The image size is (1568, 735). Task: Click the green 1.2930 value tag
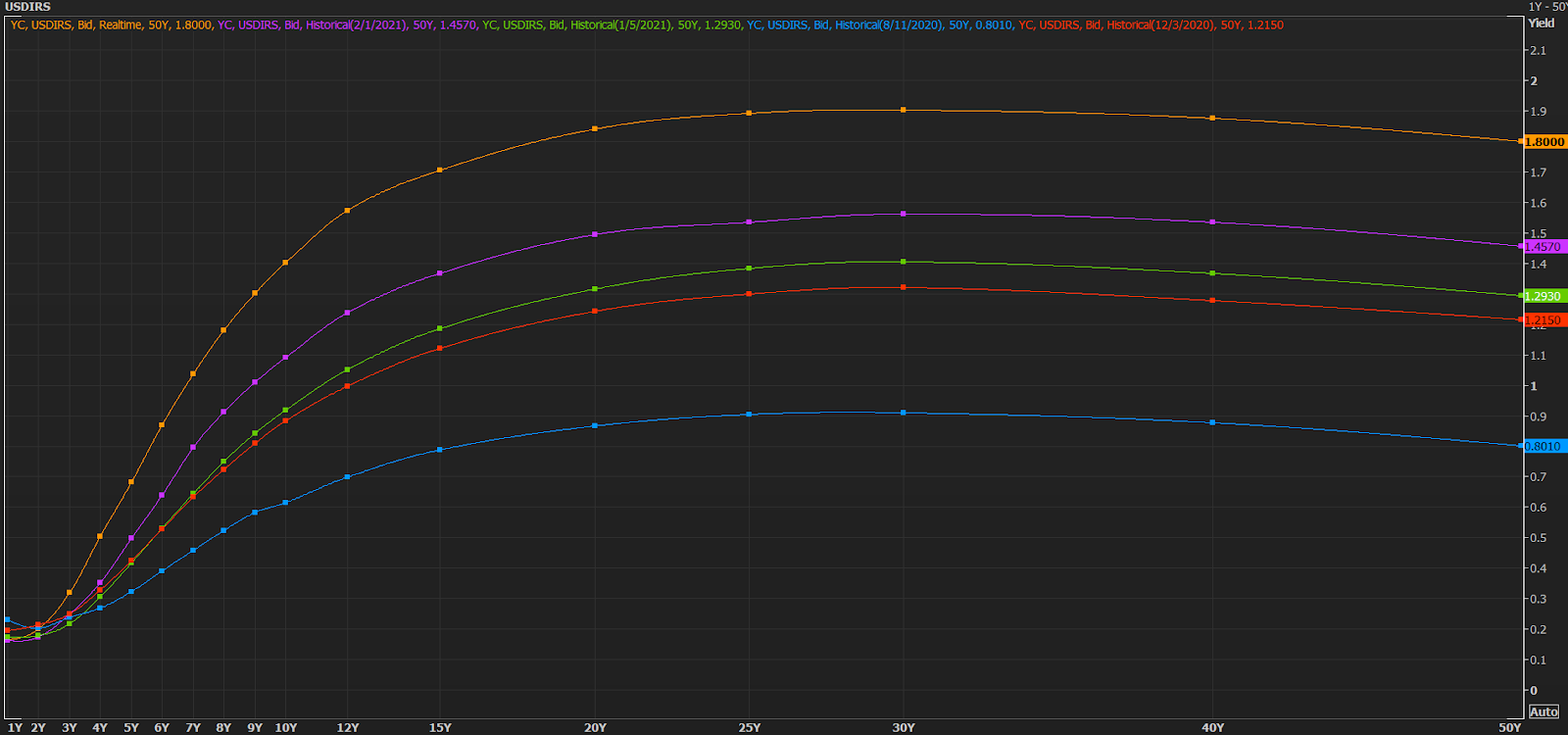coord(1544,297)
